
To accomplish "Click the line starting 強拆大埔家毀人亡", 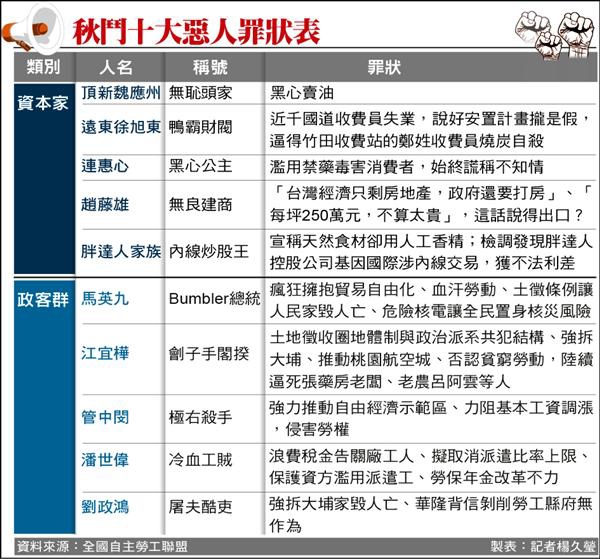I will coord(431,504).
